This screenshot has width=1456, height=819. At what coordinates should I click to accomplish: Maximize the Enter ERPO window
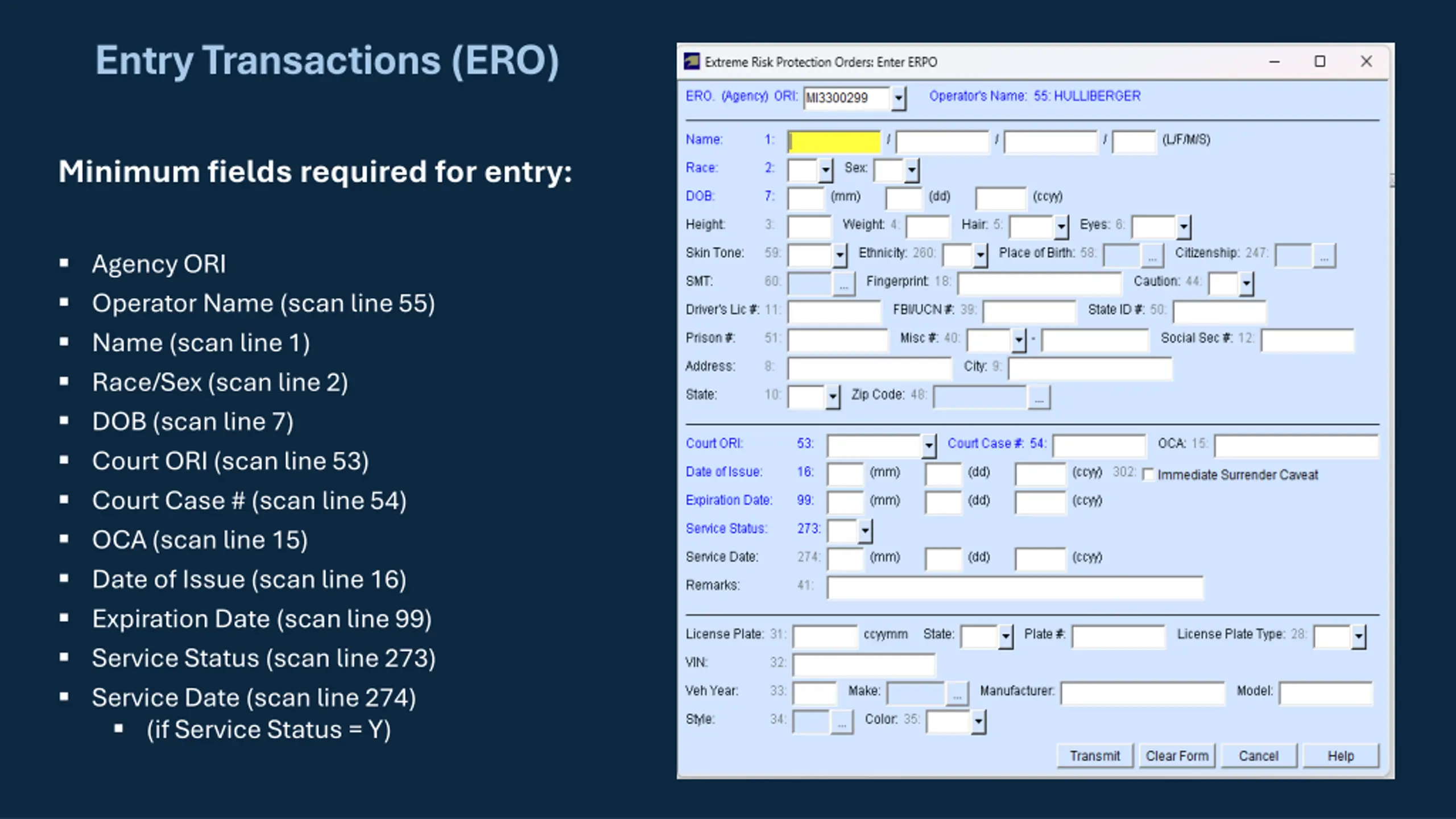pyautogui.click(x=1320, y=61)
